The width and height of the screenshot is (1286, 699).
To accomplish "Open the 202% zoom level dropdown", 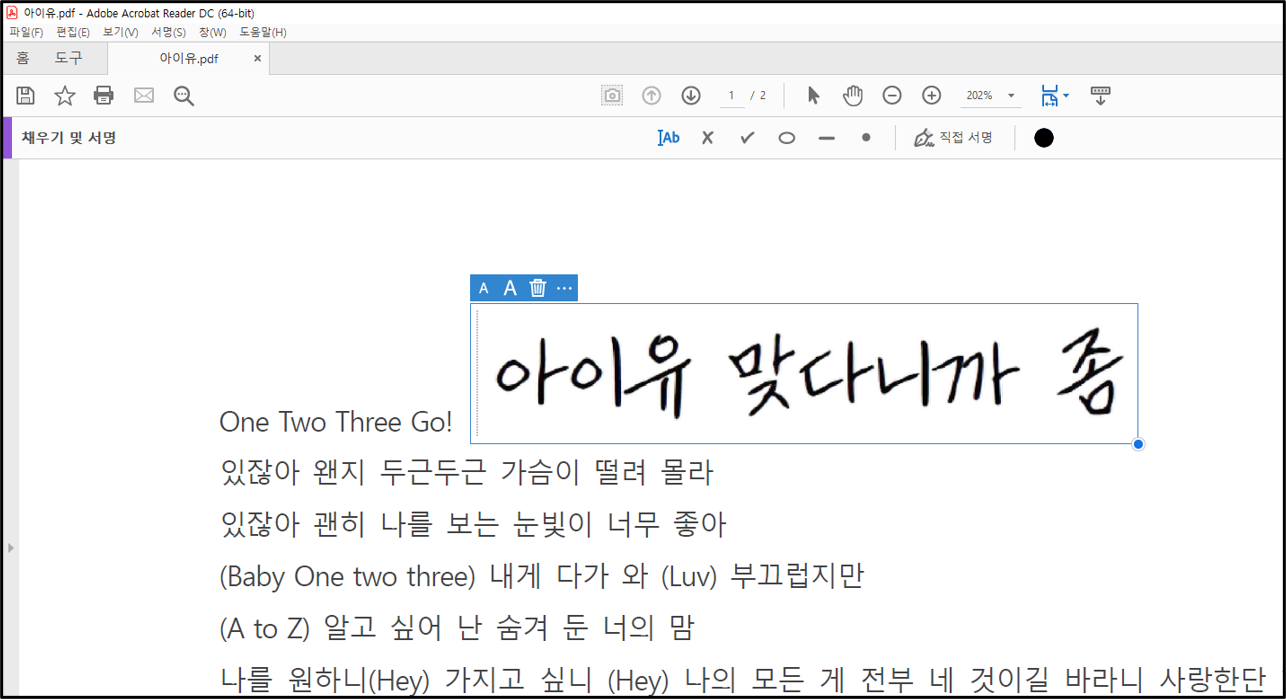I will point(991,96).
